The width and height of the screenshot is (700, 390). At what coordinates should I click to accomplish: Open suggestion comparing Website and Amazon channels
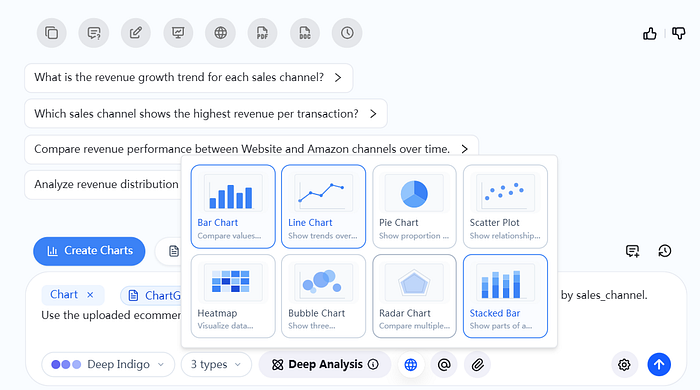tap(251, 149)
